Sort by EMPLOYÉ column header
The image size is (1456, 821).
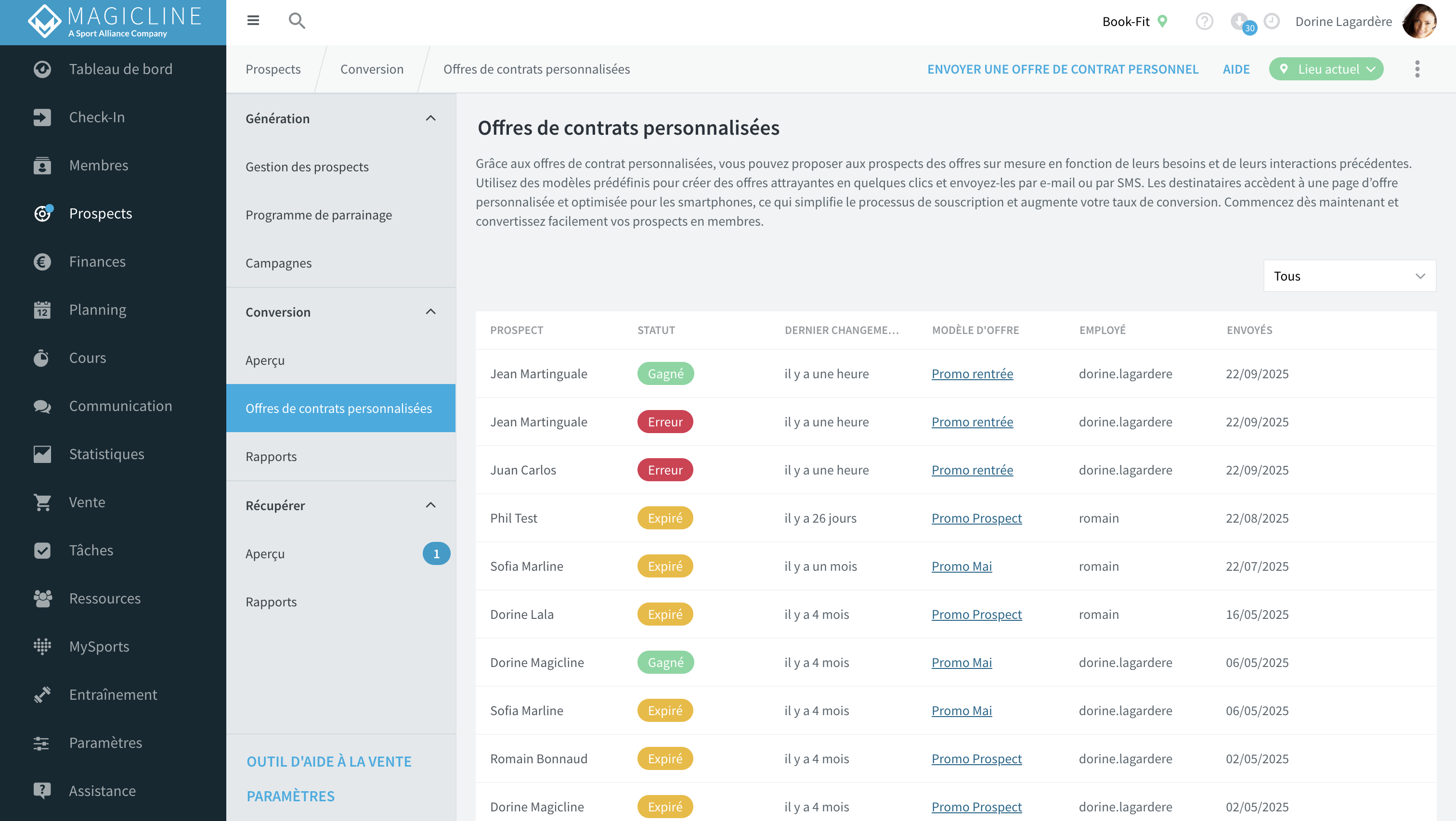[x=1102, y=330]
